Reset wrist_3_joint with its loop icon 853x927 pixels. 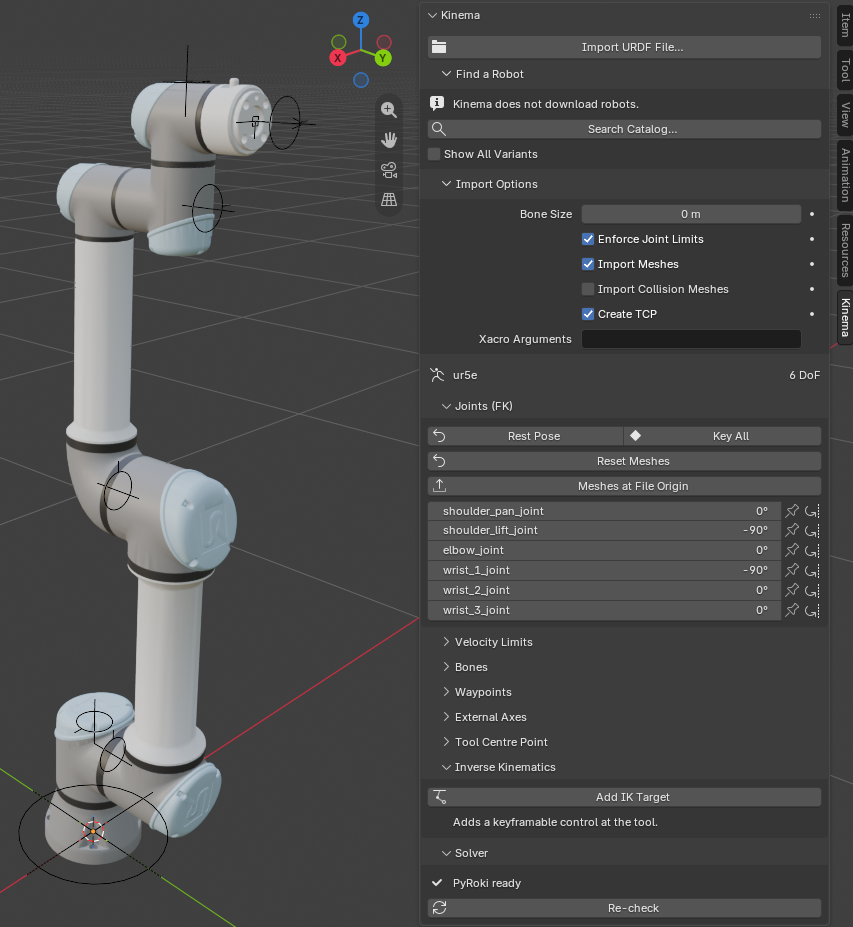click(812, 610)
